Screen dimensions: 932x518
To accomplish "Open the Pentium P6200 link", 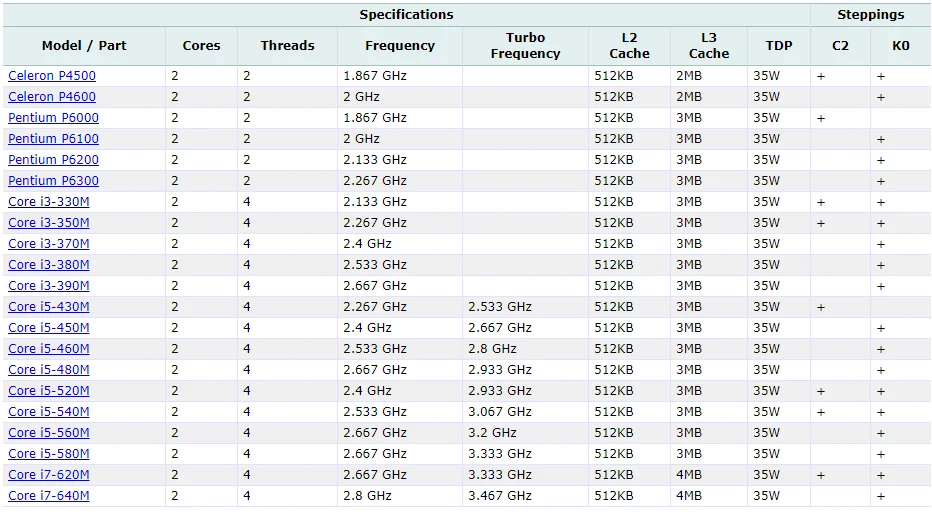I will (x=53, y=160).
